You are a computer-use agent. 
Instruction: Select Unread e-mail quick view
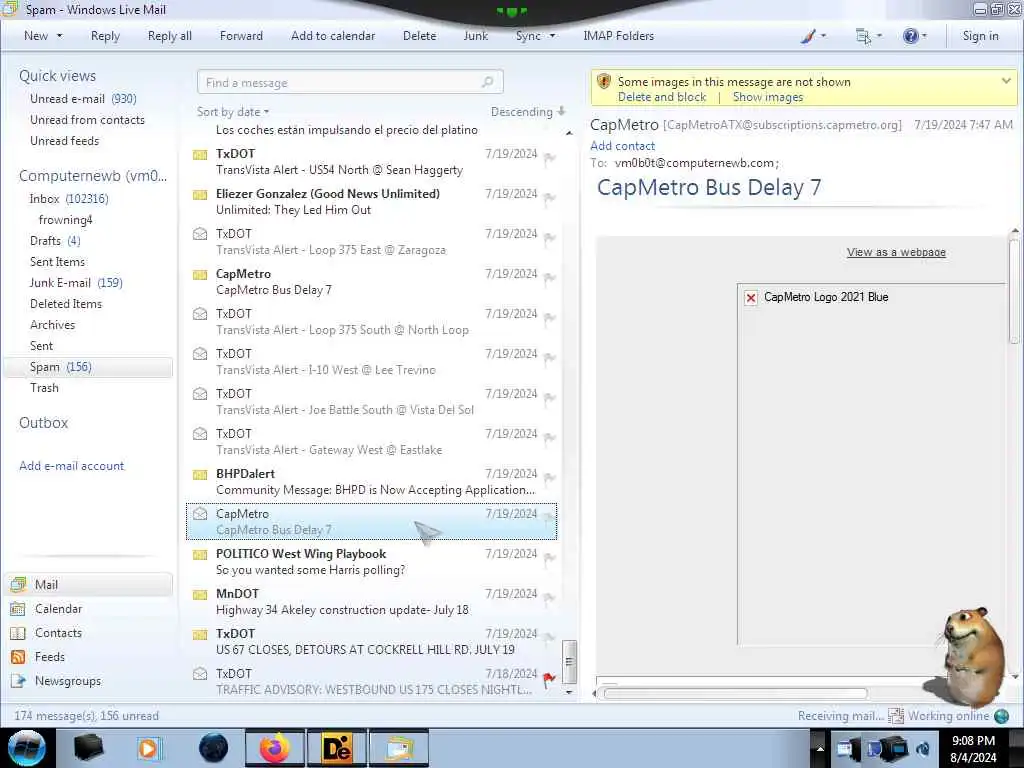(x=83, y=99)
